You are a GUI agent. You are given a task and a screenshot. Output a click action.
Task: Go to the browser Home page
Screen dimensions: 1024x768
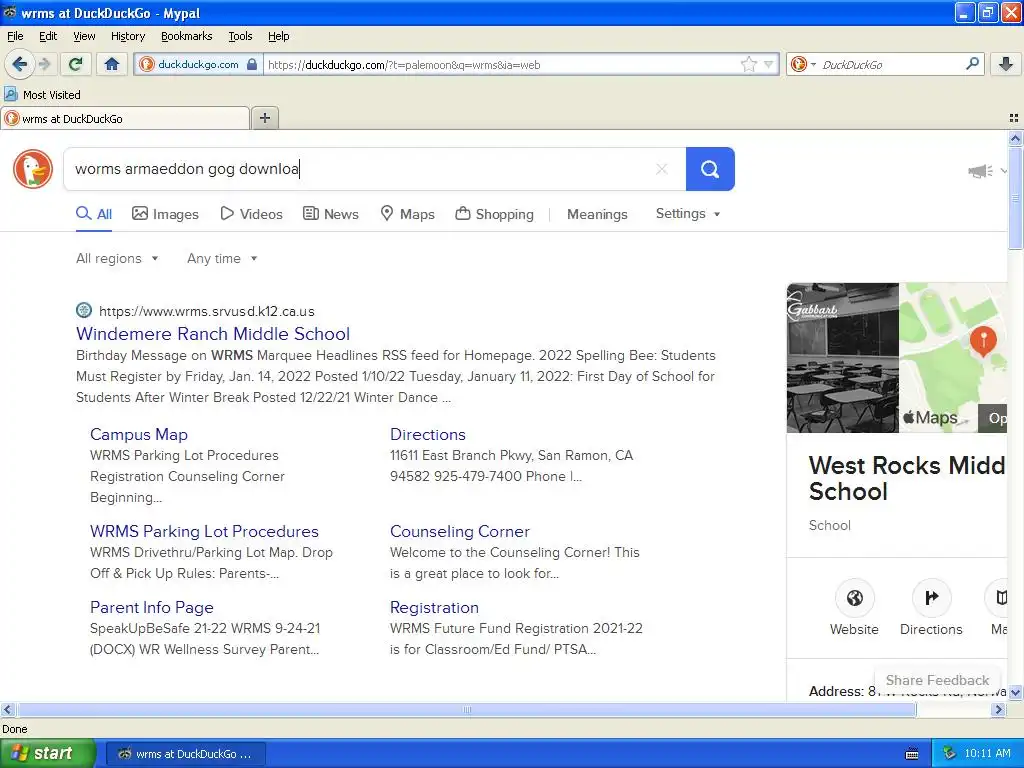[112, 64]
